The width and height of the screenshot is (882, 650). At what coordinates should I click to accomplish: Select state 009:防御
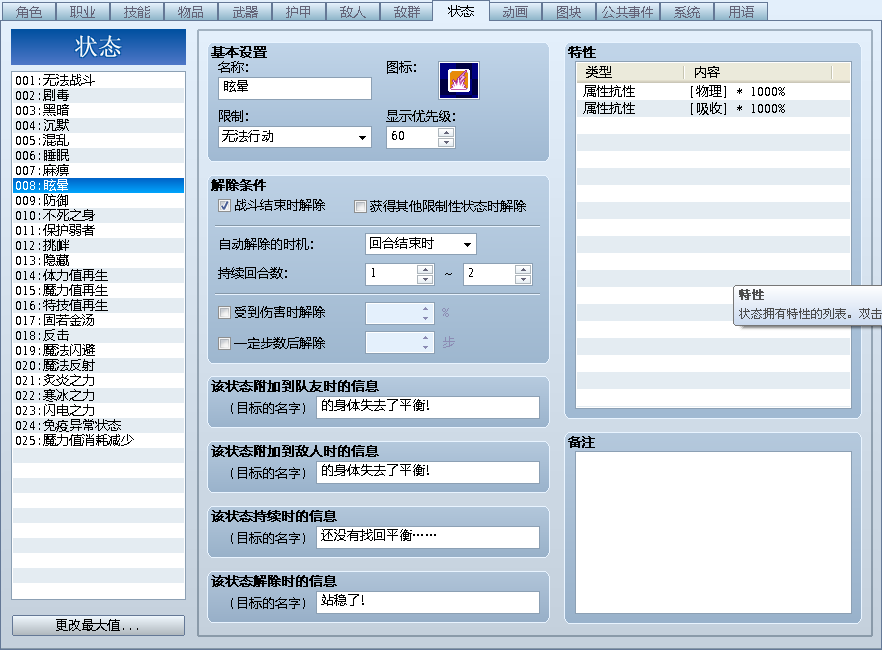point(98,201)
